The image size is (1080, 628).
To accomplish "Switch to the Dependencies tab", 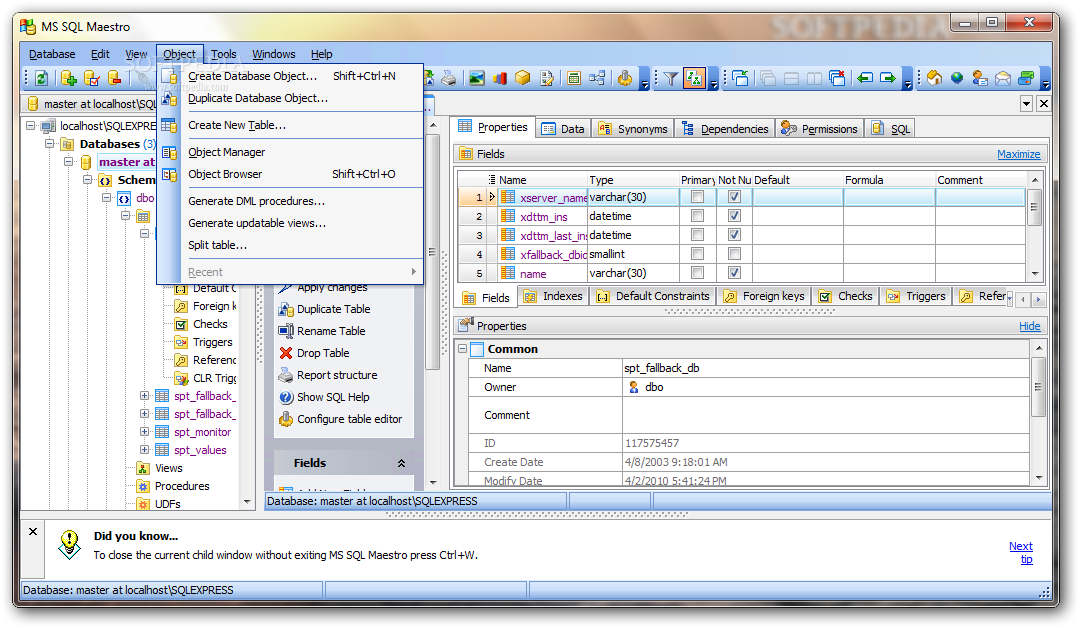I will pyautogui.click(x=725, y=129).
